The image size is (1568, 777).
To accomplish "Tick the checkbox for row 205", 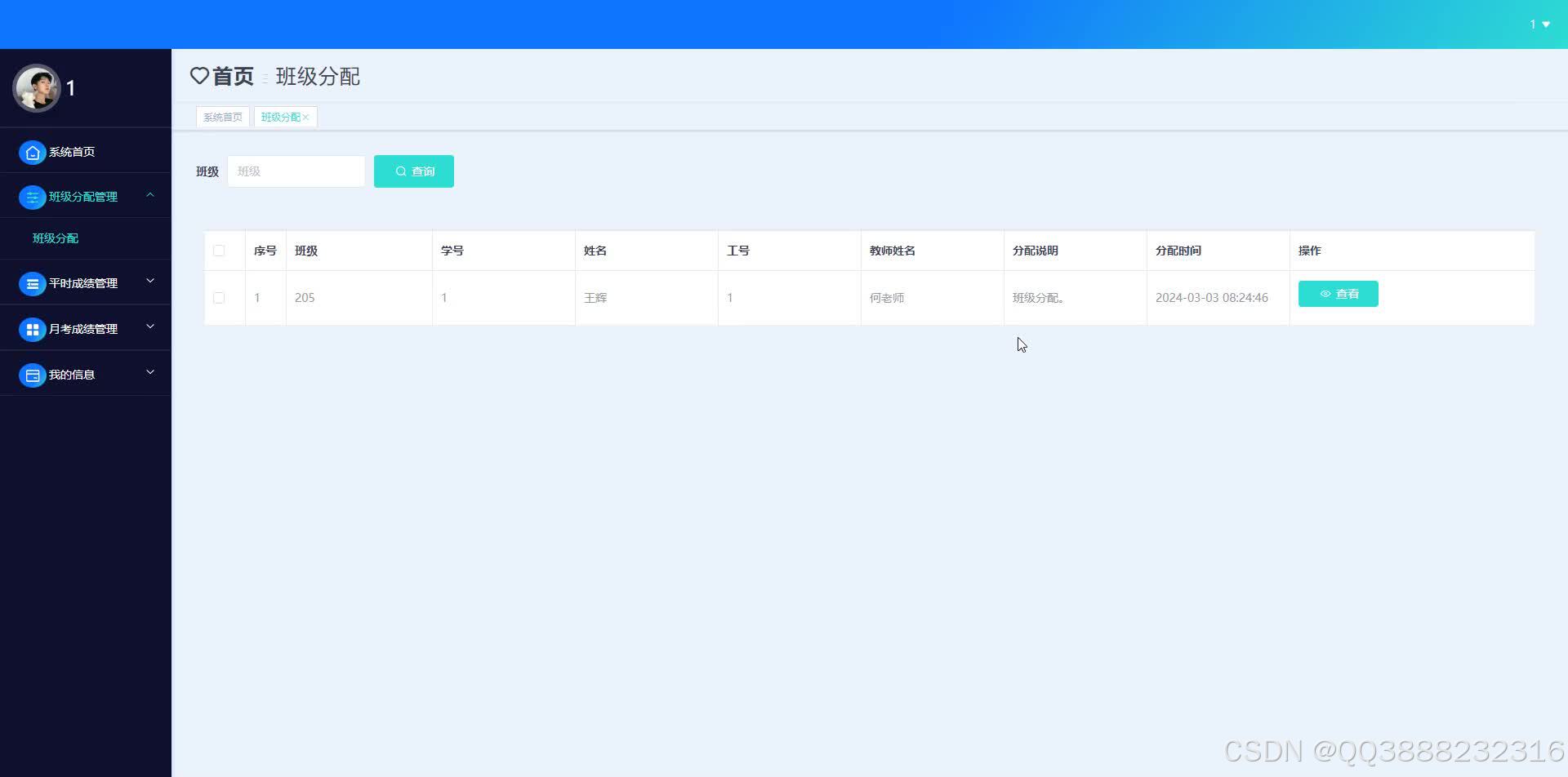I will (219, 298).
